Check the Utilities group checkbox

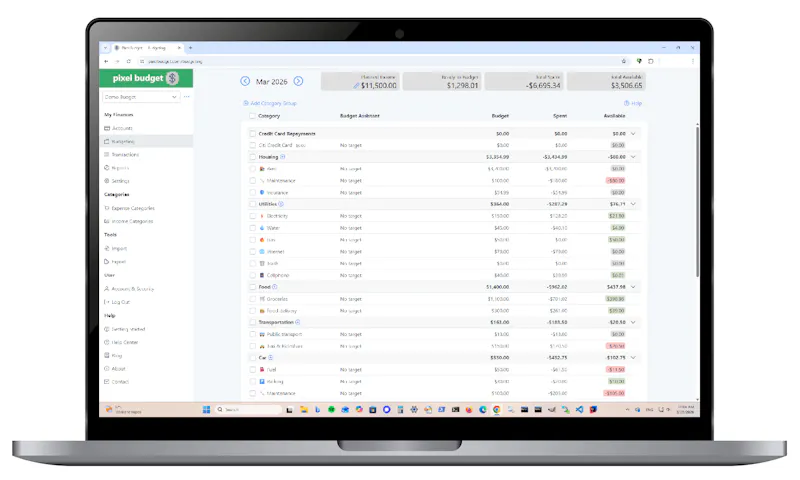point(252,204)
